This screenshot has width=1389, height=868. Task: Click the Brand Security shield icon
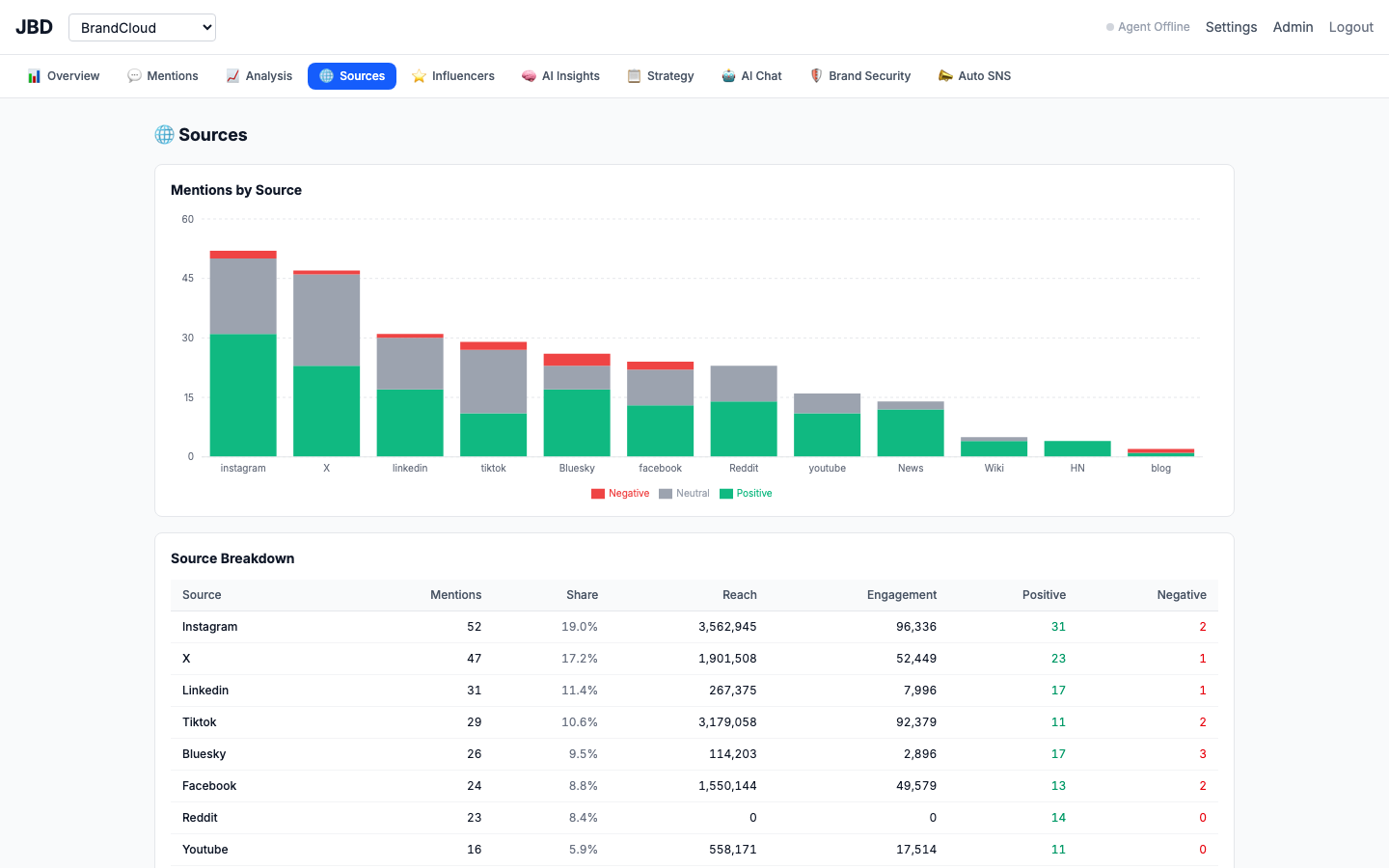point(816,76)
